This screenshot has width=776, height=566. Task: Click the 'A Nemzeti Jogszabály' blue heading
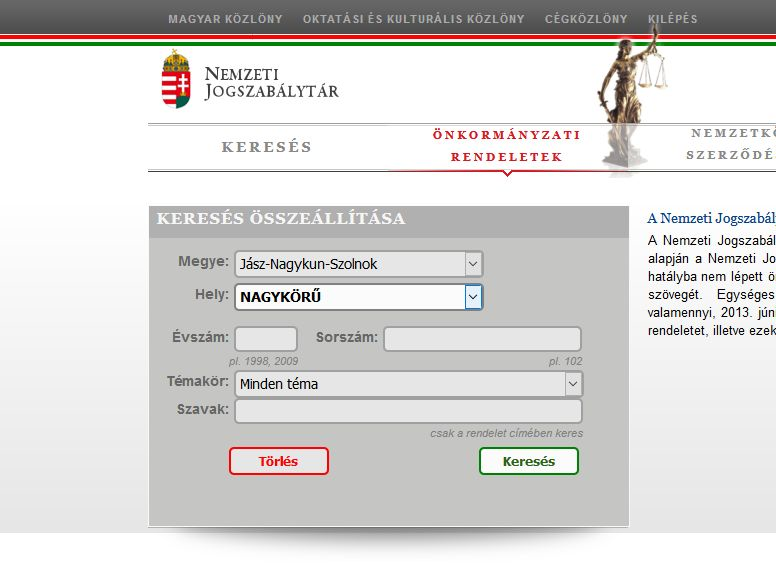click(x=711, y=218)
